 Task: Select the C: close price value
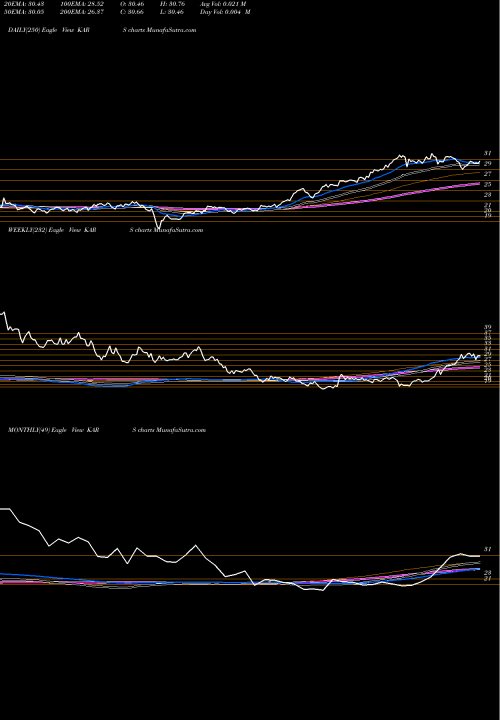132,12
